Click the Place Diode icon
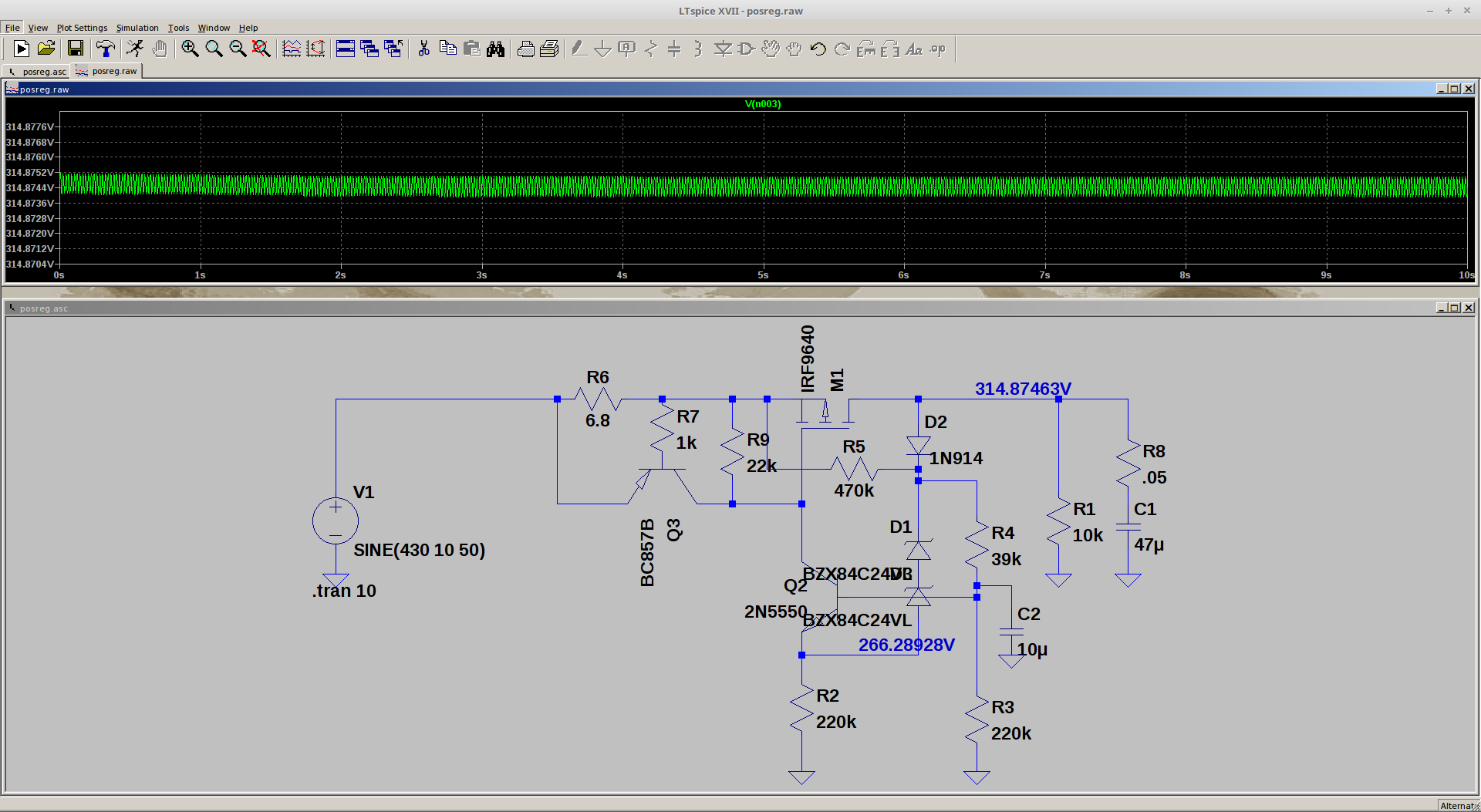This screenshot has width=1481, height=812. pos(723,49)
